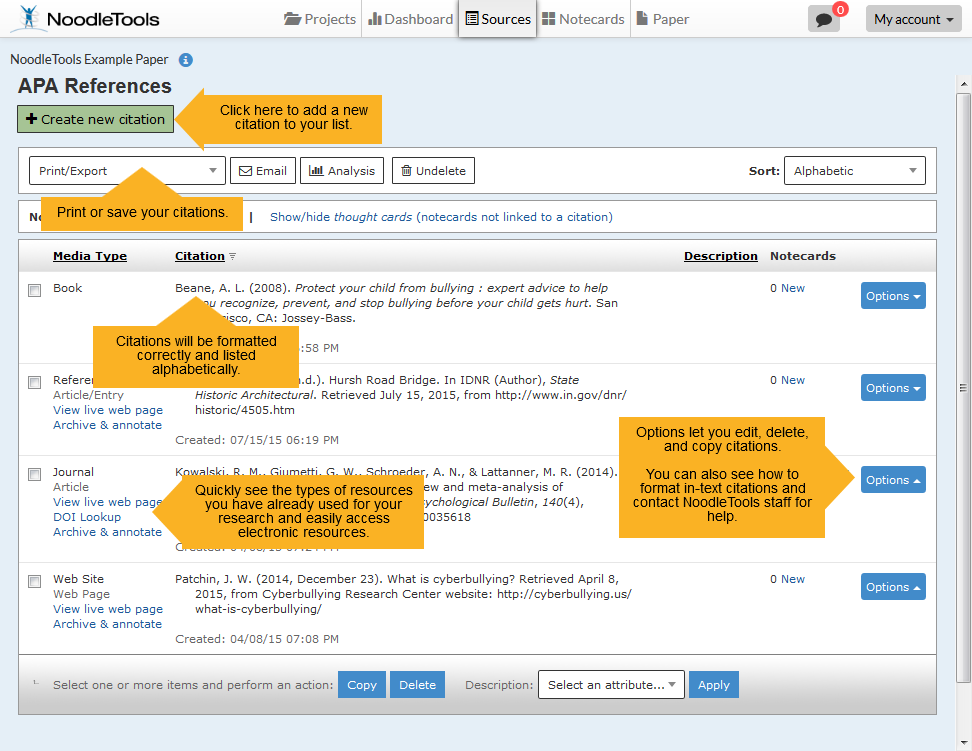This screenshot has height=751, width=972.
Task: Click the NoodleTools Example Paper title
Action: pos(89,60)
